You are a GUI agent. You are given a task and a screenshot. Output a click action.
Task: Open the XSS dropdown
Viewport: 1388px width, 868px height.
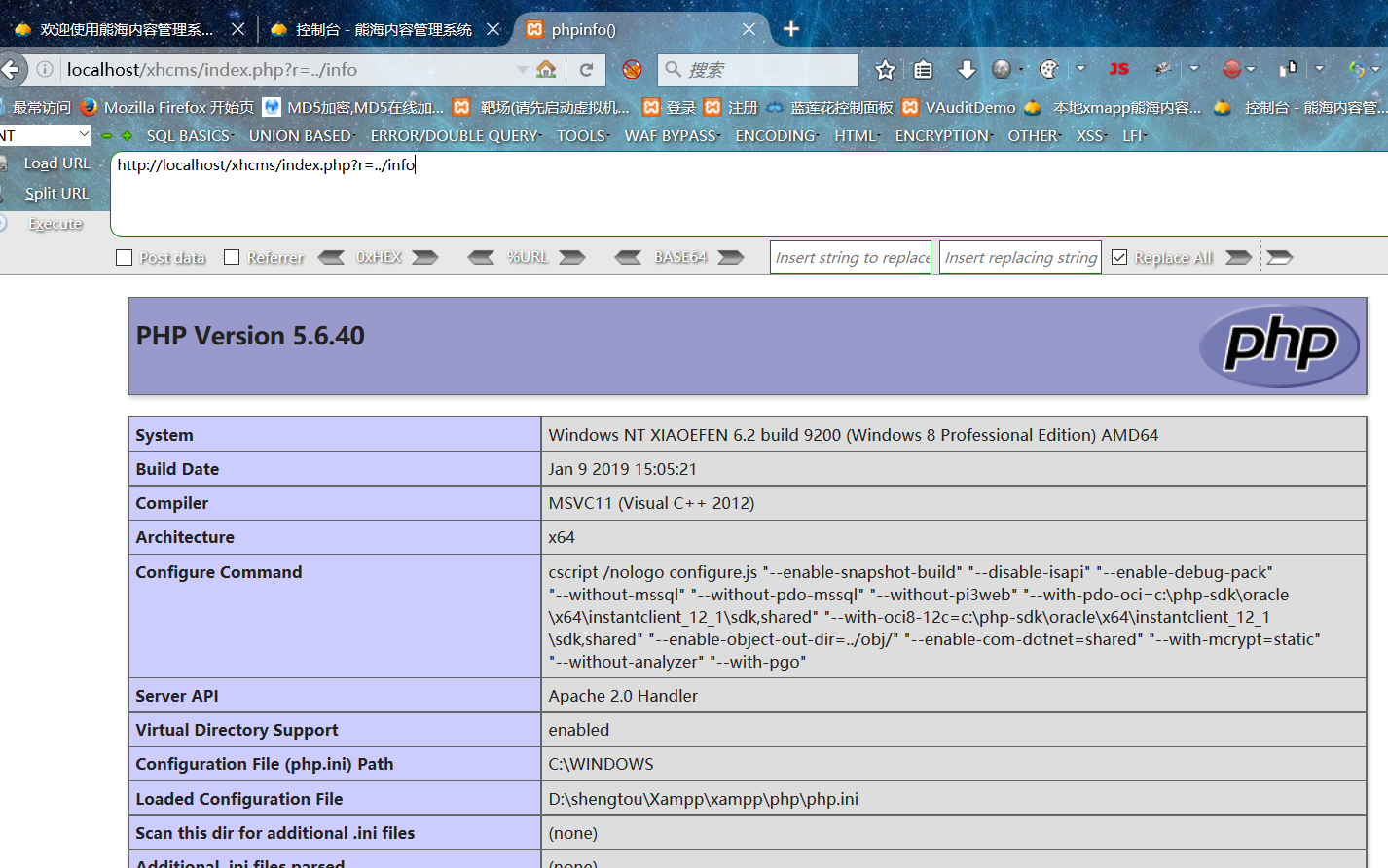tap(1092, 135)
